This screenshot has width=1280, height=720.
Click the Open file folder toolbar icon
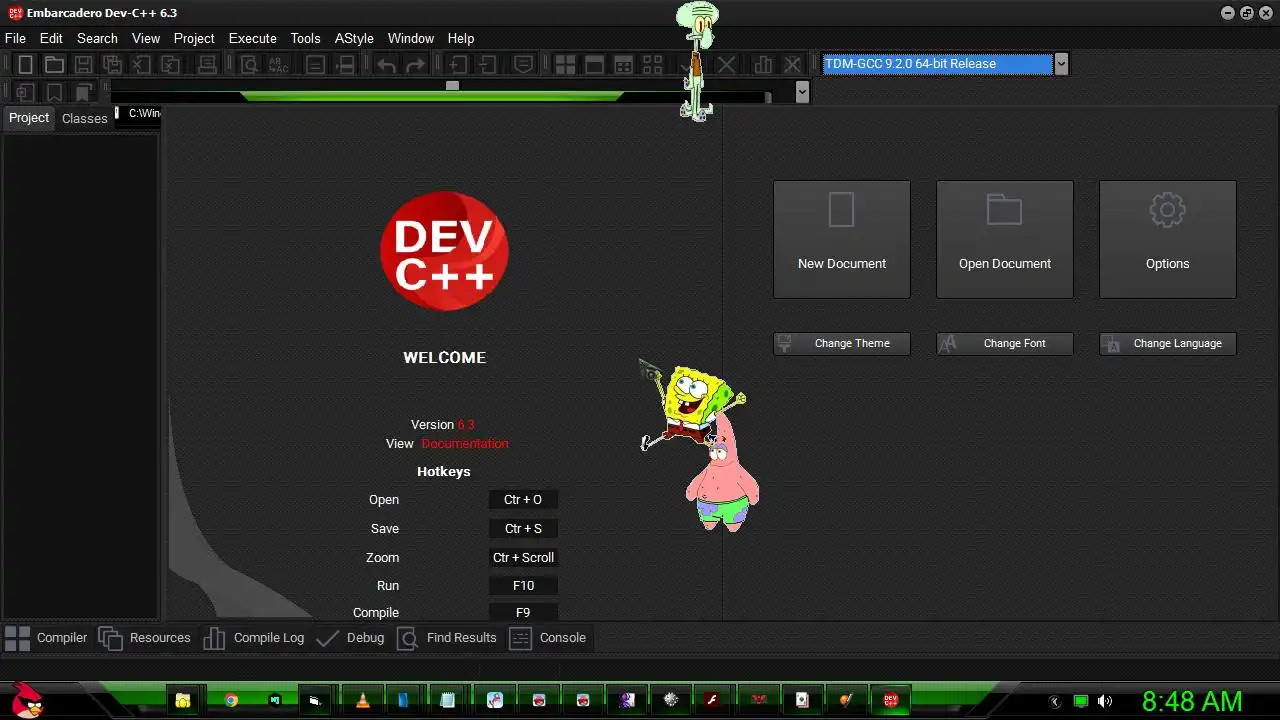coord(54,65)
